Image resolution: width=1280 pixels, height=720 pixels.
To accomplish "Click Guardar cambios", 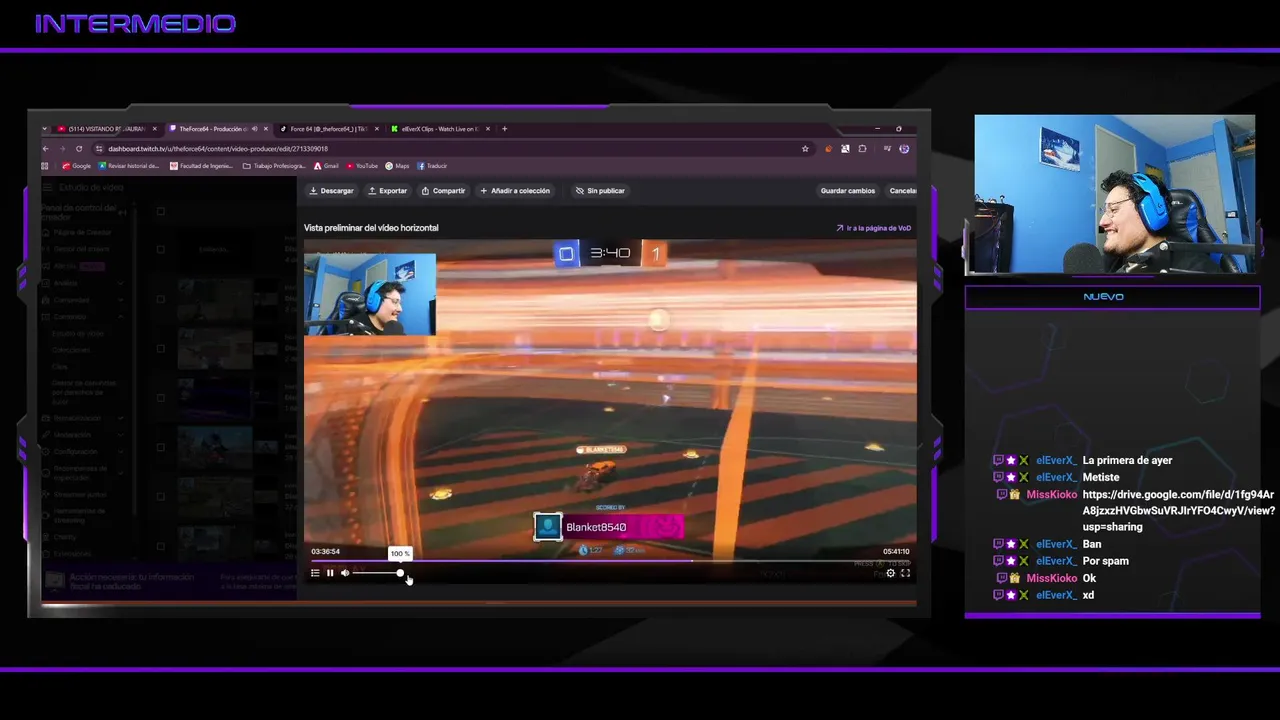I will point(848,191).
